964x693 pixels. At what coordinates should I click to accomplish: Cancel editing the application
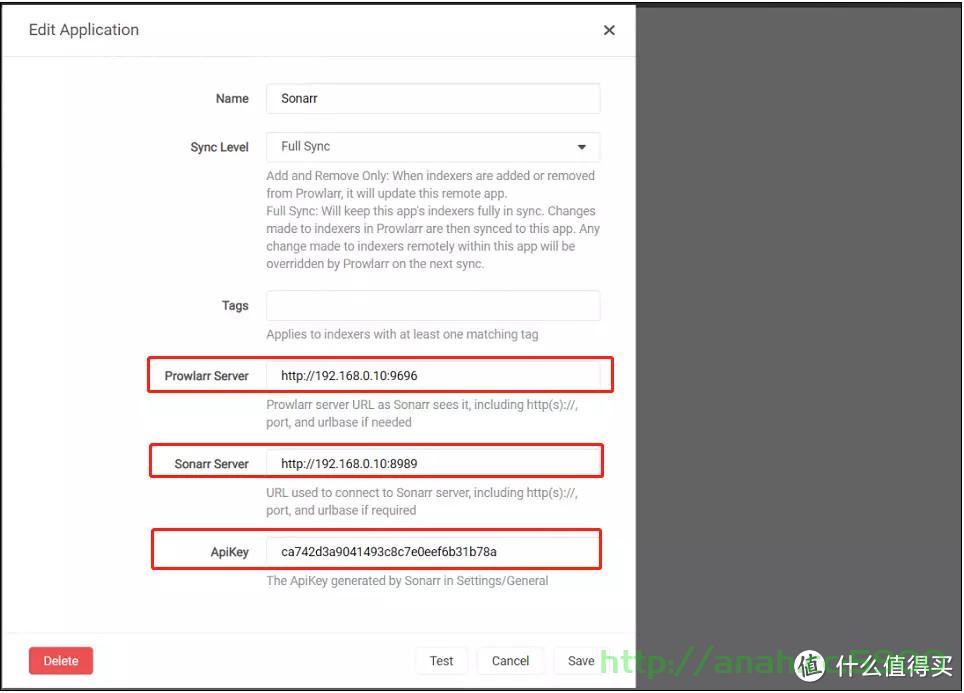(510, 661)
